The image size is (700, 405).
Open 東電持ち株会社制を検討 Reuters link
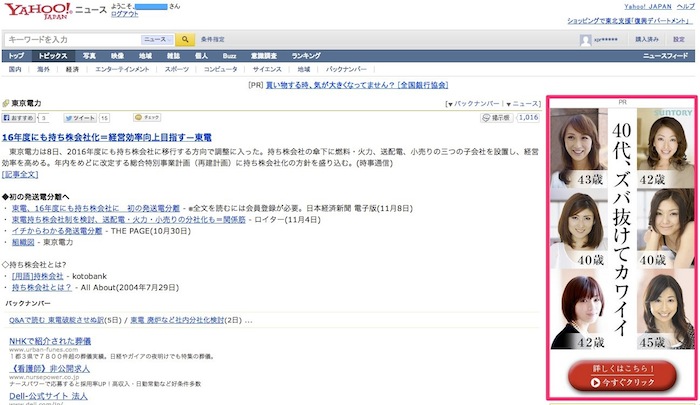tap(129, 220)
